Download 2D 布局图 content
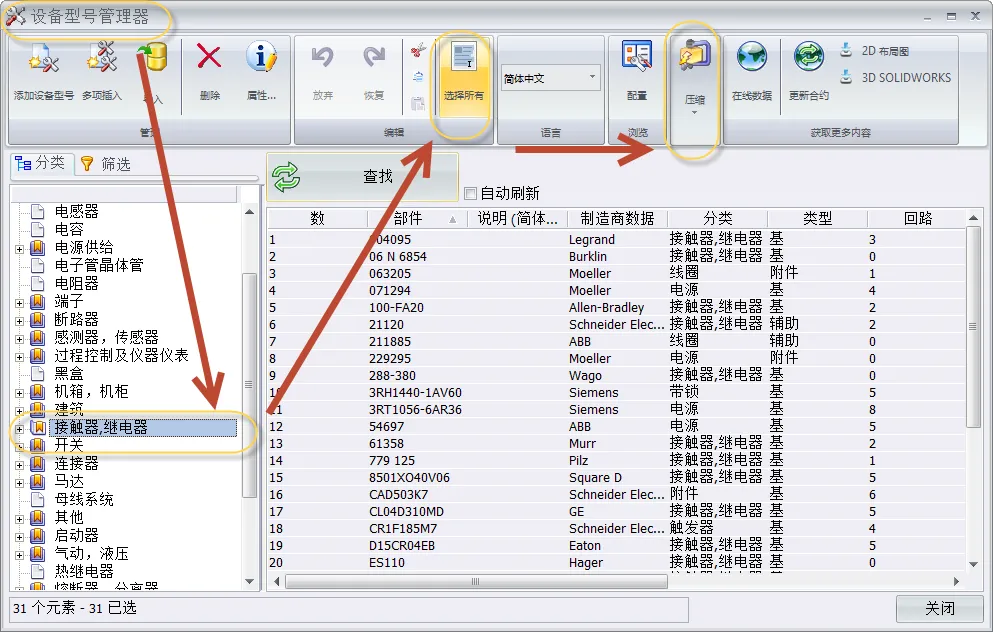The height and width of the screenshot is (632, 993). coord(874,51)
